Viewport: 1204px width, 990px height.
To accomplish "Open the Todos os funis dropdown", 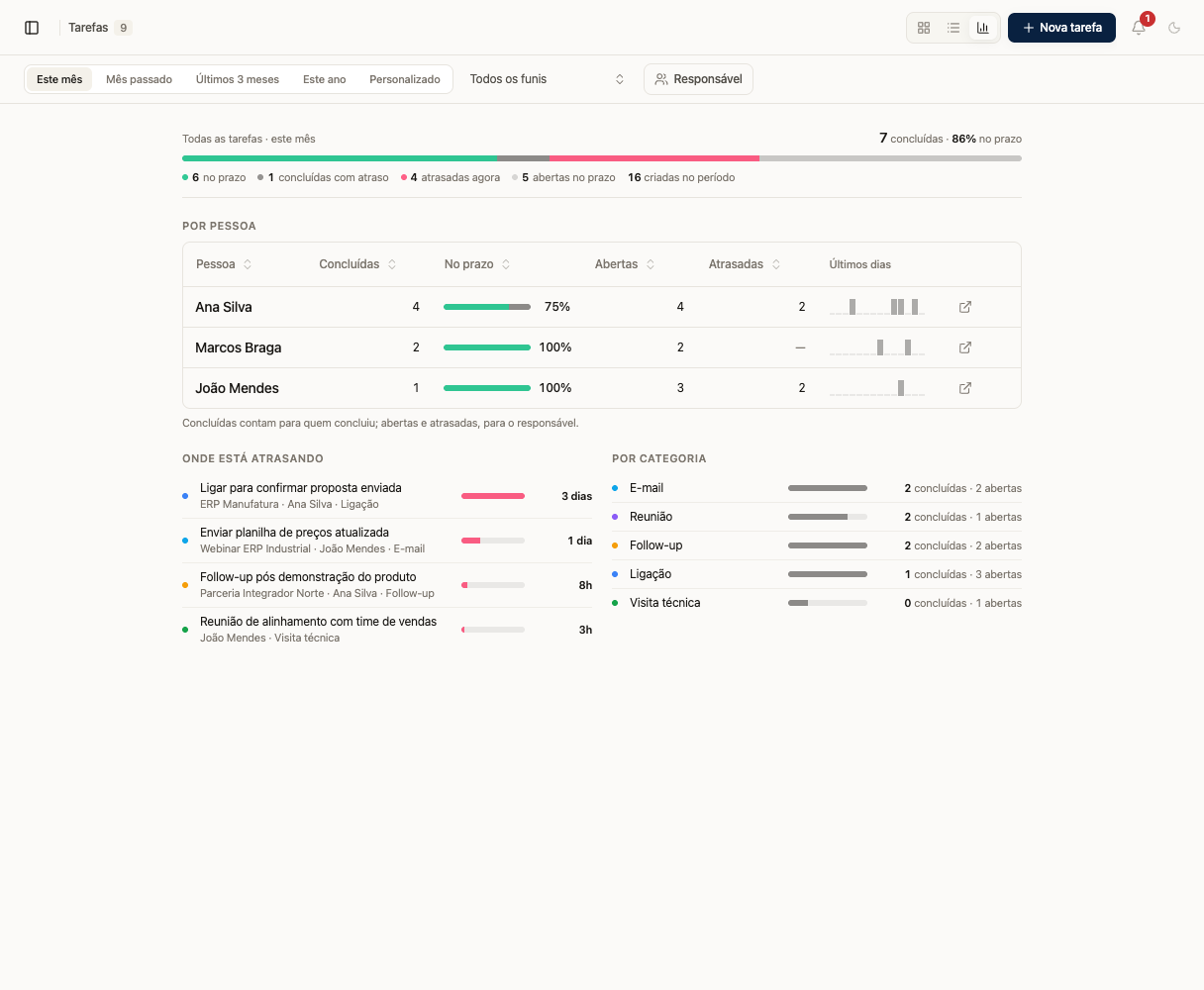I will tap(548, 79).
